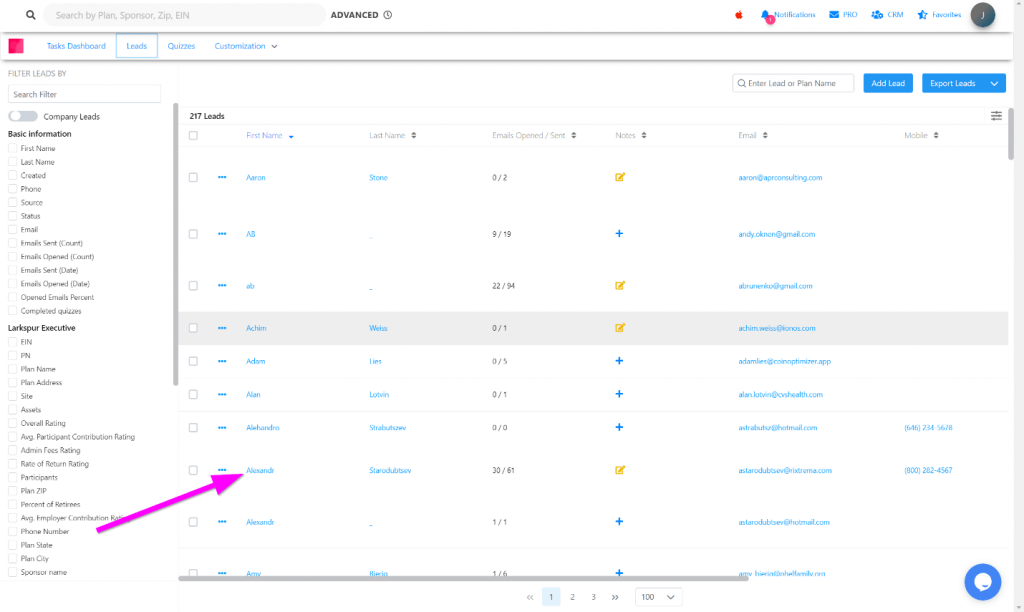Switch to the Tasks Dashboard tab

pyautogui.click(x=76, y=46)
